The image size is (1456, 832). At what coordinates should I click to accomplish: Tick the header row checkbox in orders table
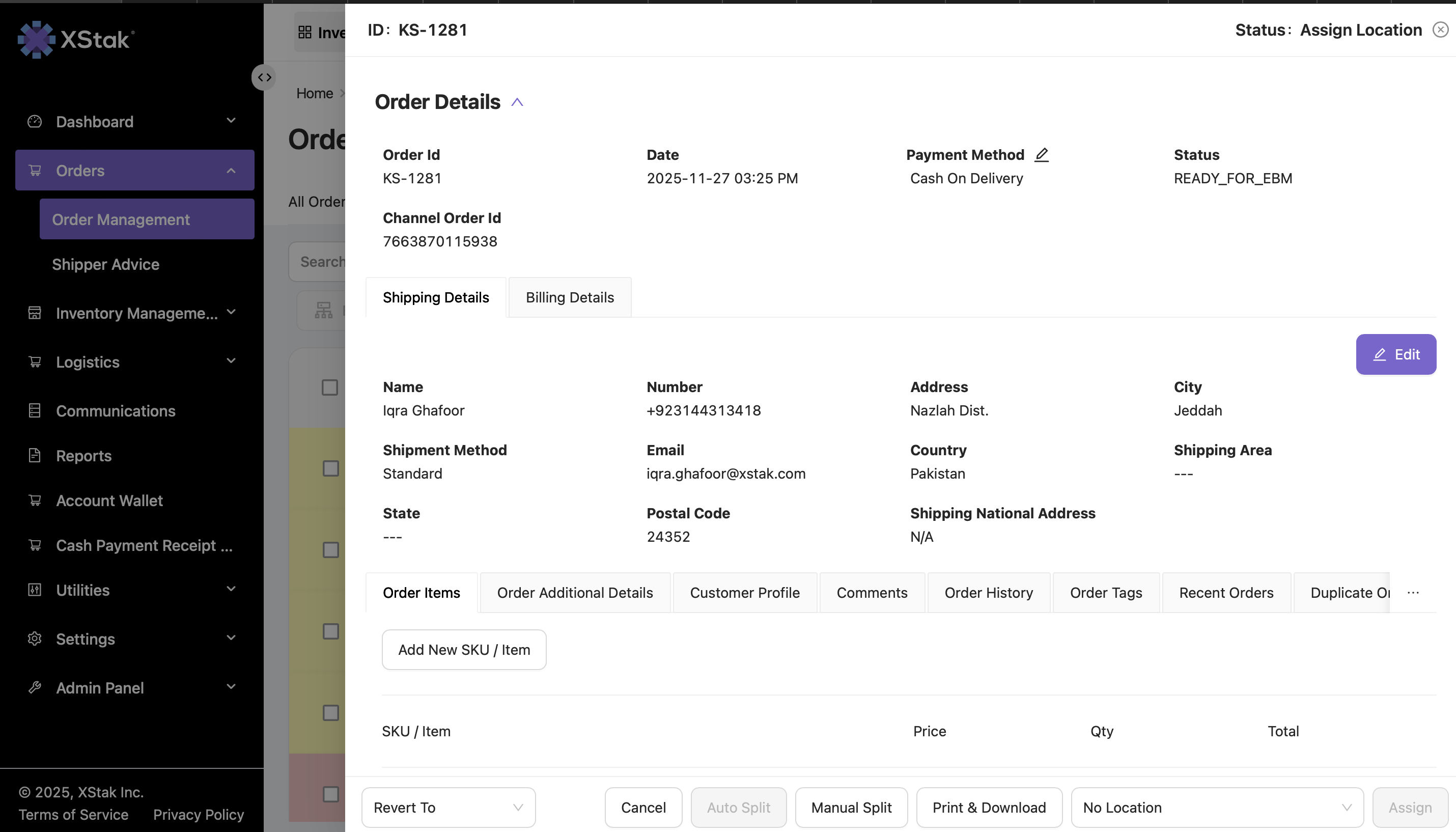pos(329,387)
